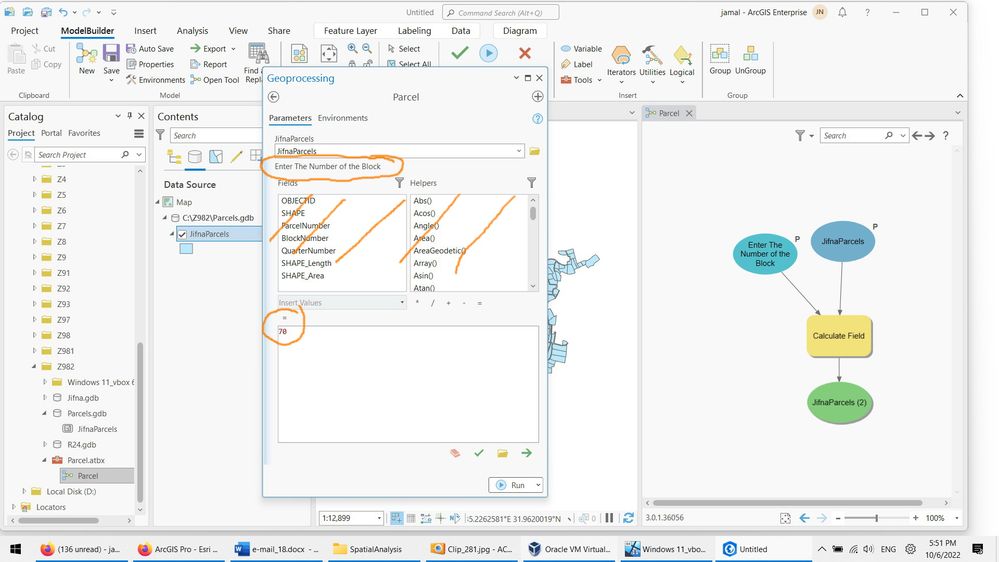Open the Environments settings in ribbon
The image size is (999, 562).
[155, 80]
